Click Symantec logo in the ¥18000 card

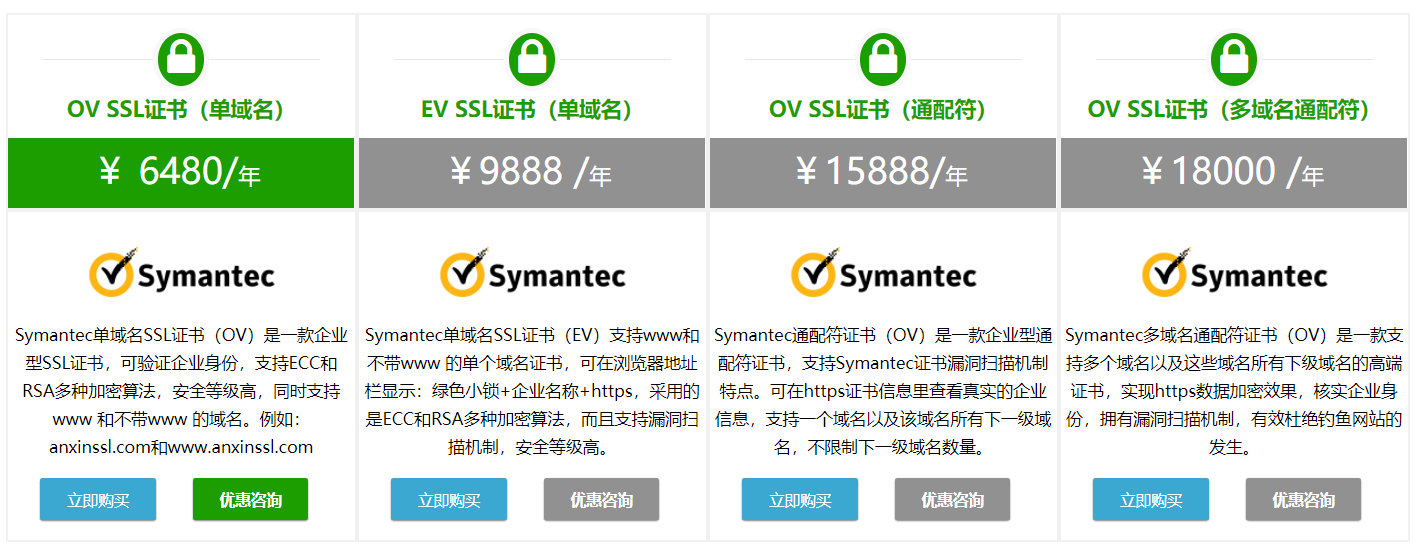(1234, 273)
